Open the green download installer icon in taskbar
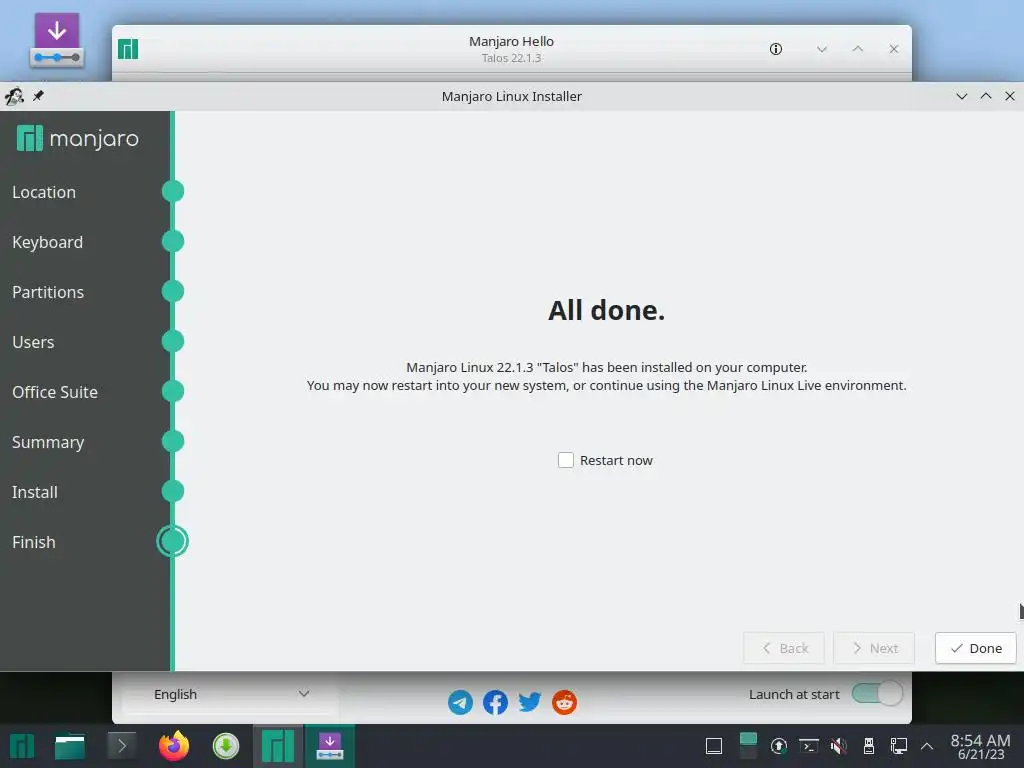1024x768 pixels. tap(226, 746)
